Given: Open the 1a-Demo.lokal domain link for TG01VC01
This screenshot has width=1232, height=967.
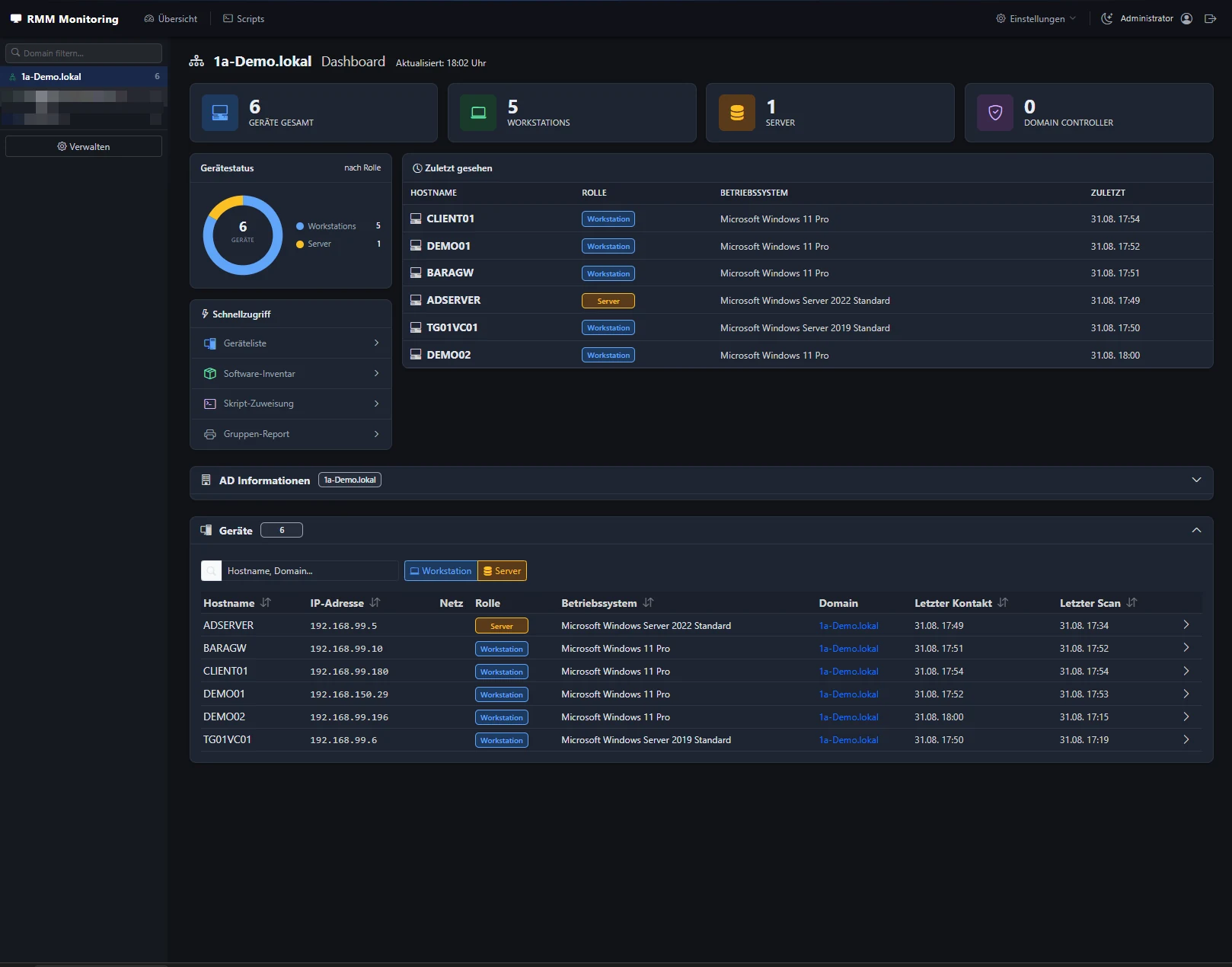Looking at the screenshot, I should tap(848, 740).
